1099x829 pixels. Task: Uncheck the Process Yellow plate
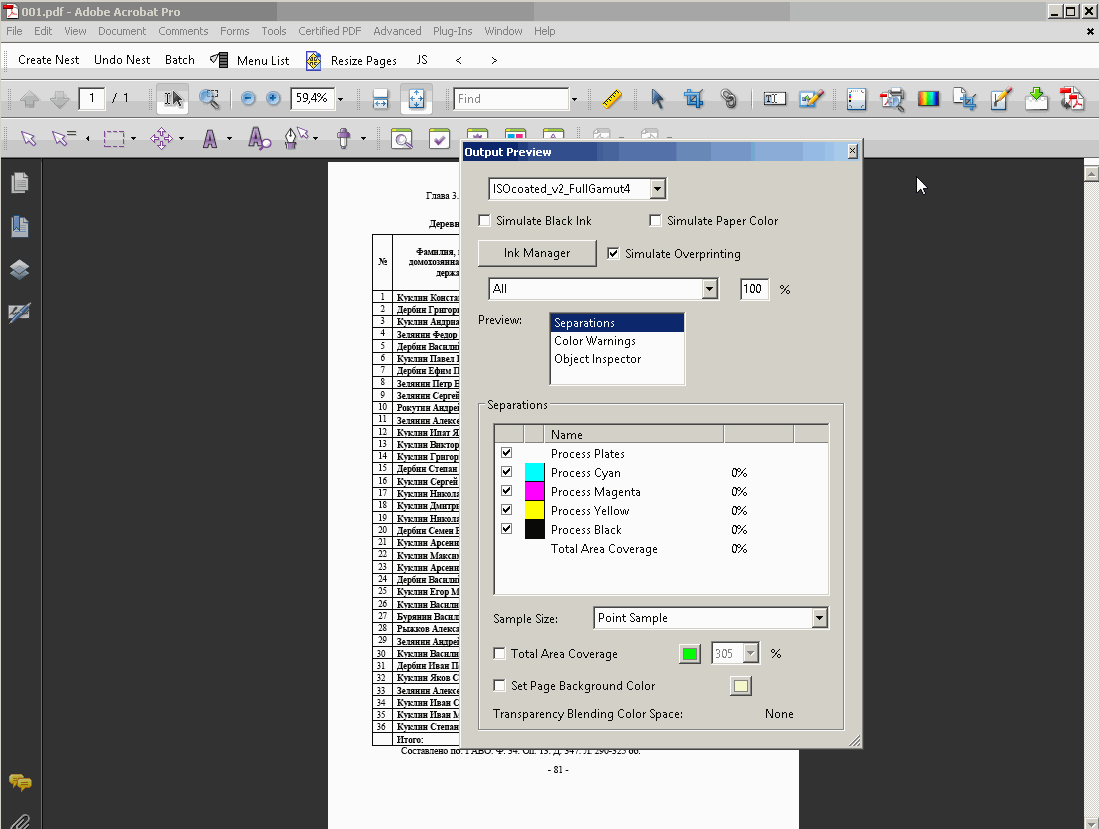point(507,509)
